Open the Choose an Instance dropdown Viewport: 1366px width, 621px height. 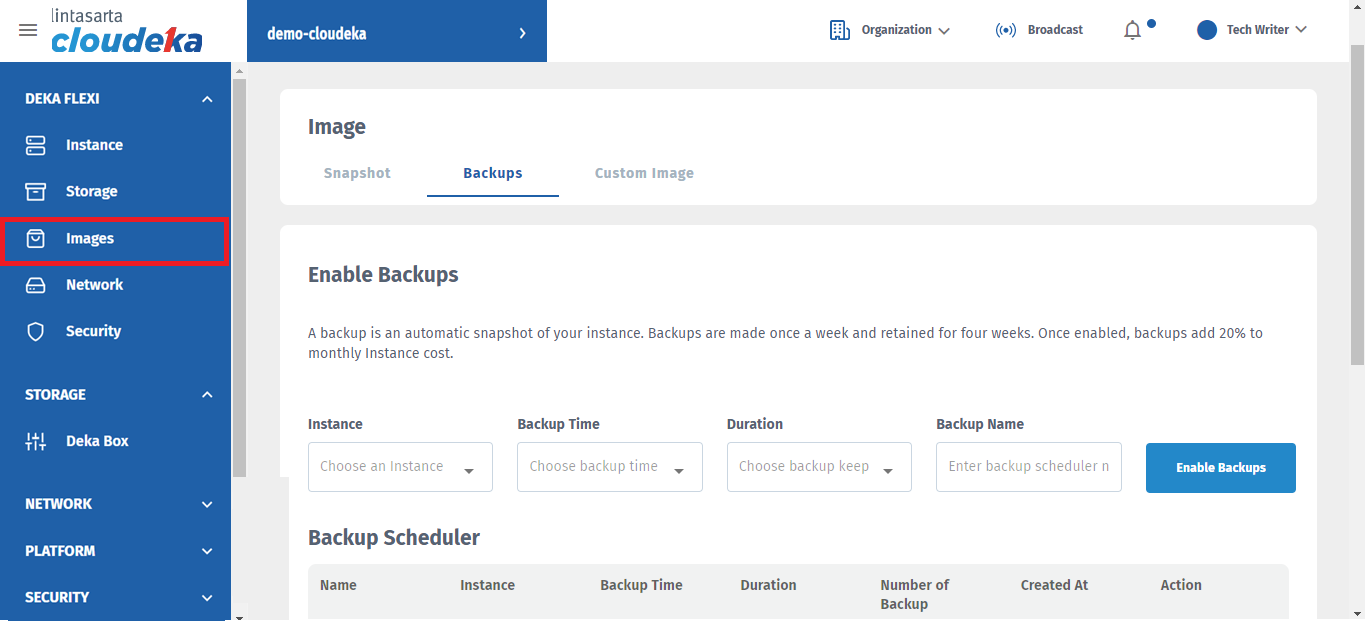400,467
